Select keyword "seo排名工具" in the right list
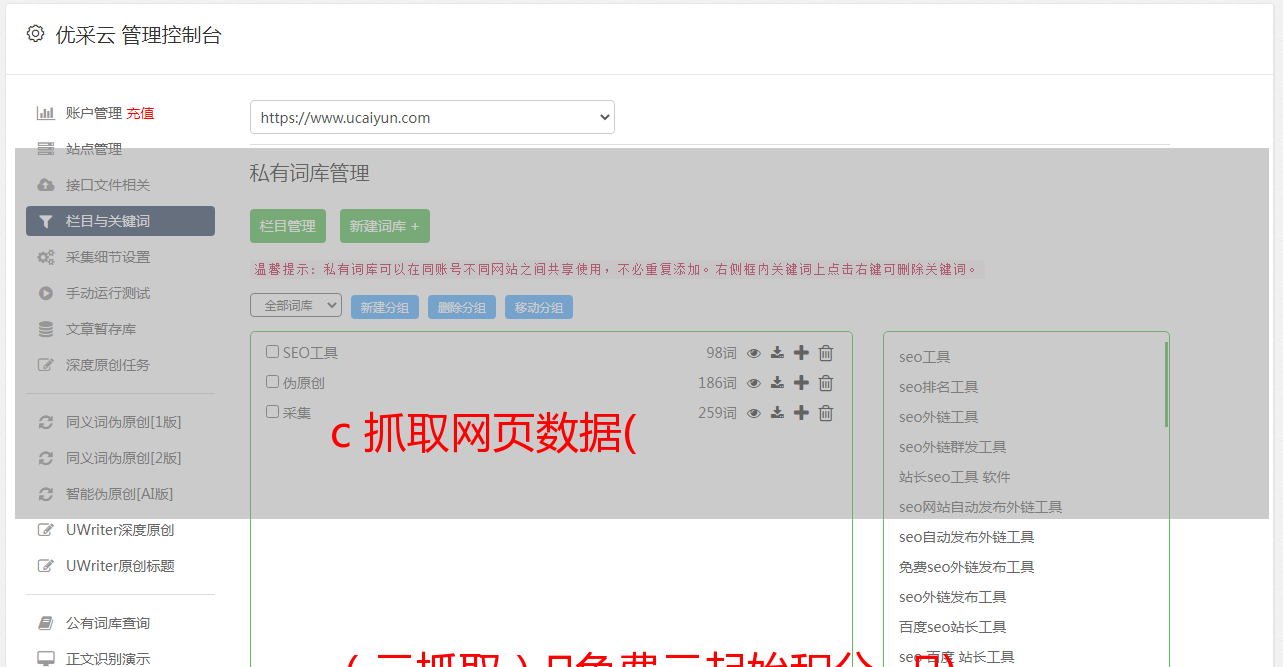 939,387
